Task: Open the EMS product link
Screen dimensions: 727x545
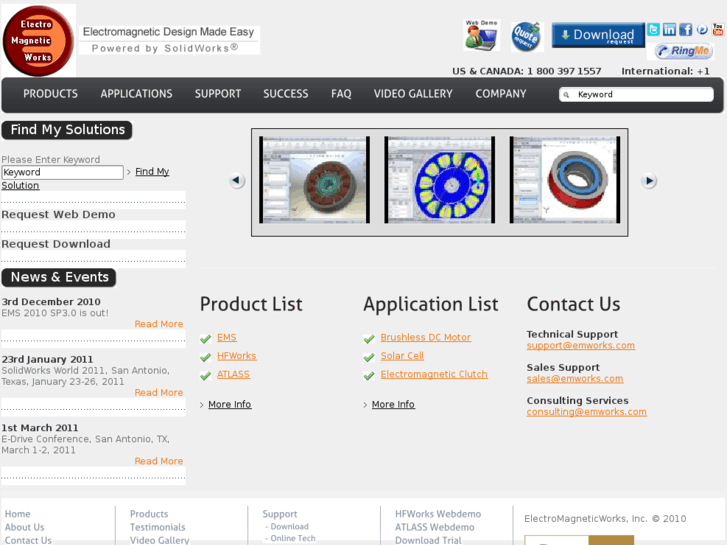Action: coord(227,338)
